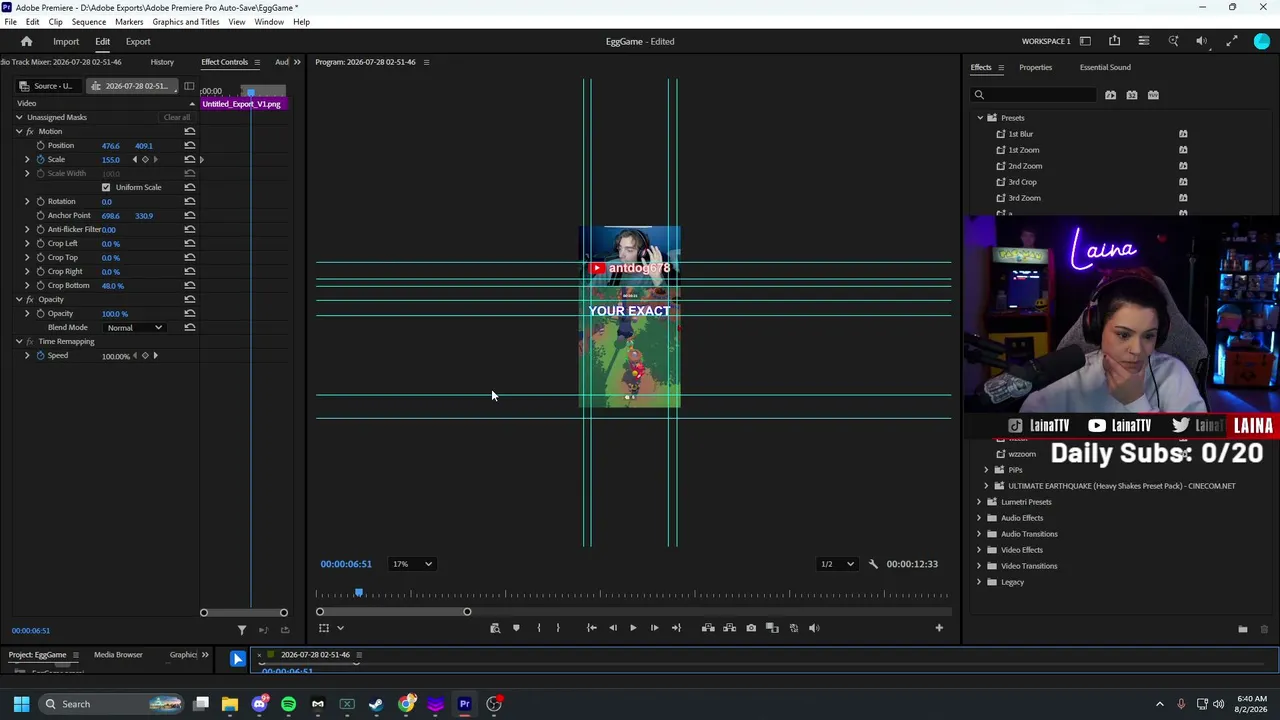This screenshot has height=720, width=1280.
Task: Step back one frame
Action: (613, 628)
